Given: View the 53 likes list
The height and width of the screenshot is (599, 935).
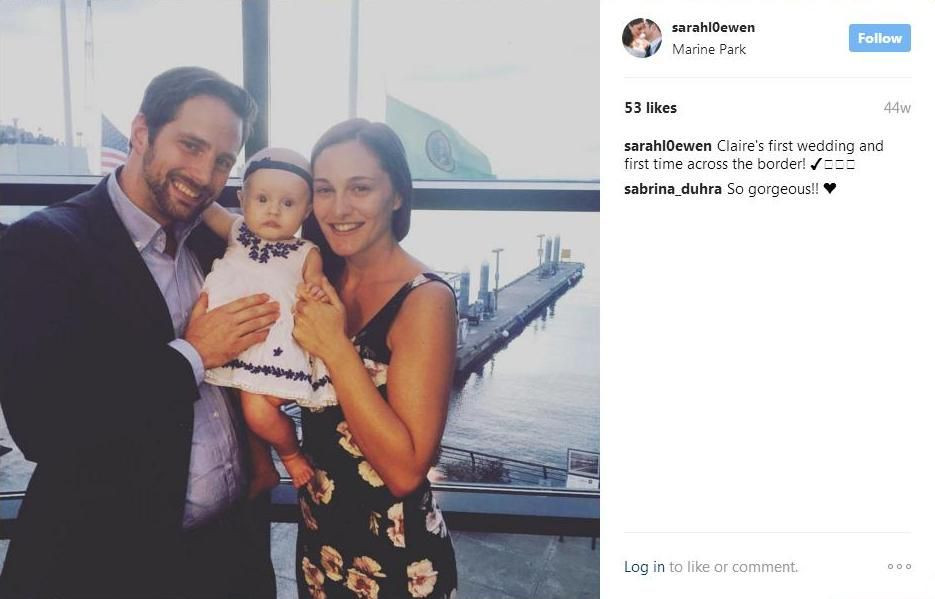Looking at the screenshot, I should click(x=651, y=108).
